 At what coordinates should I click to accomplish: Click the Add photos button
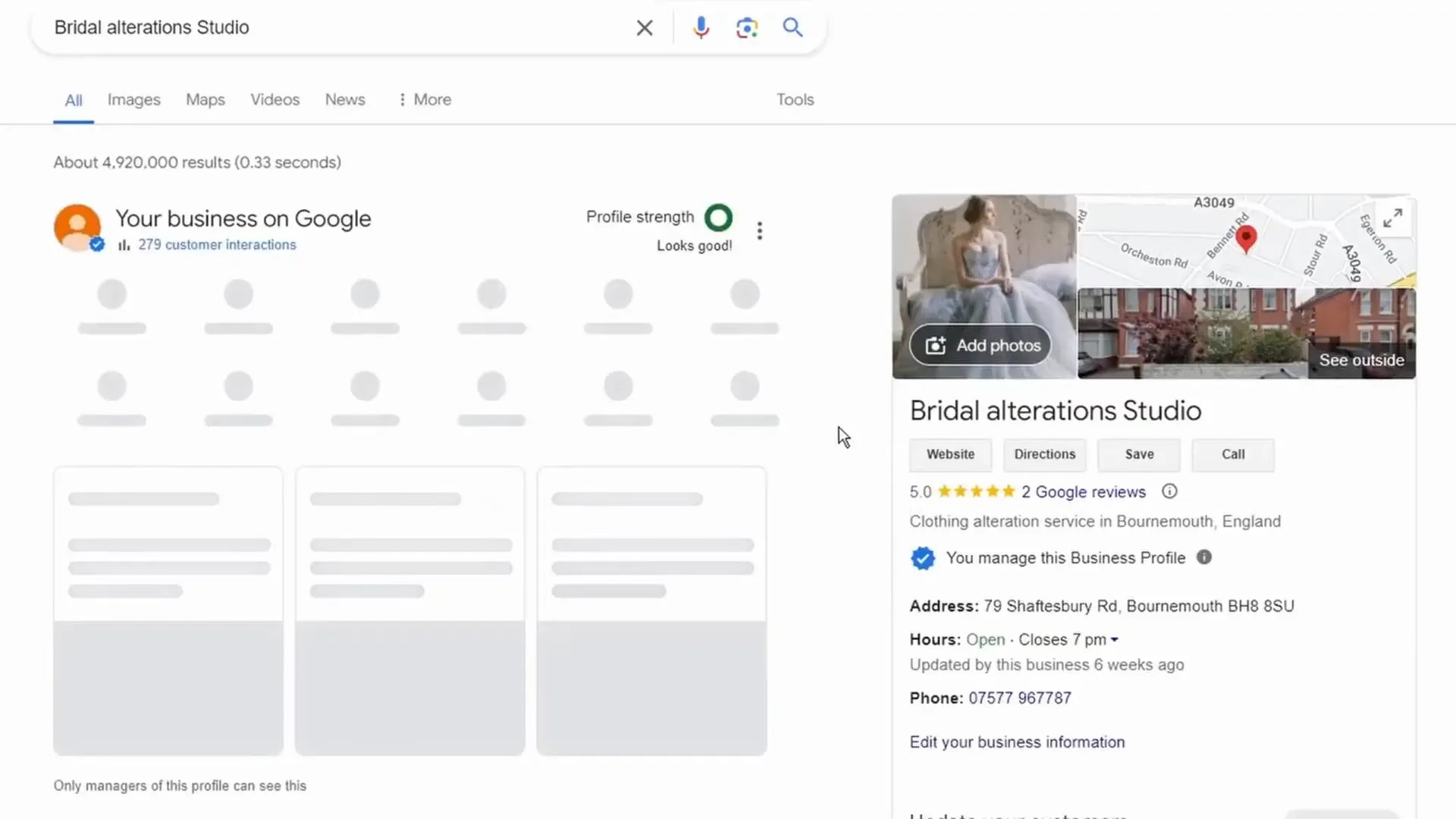[x=981, y=345]
